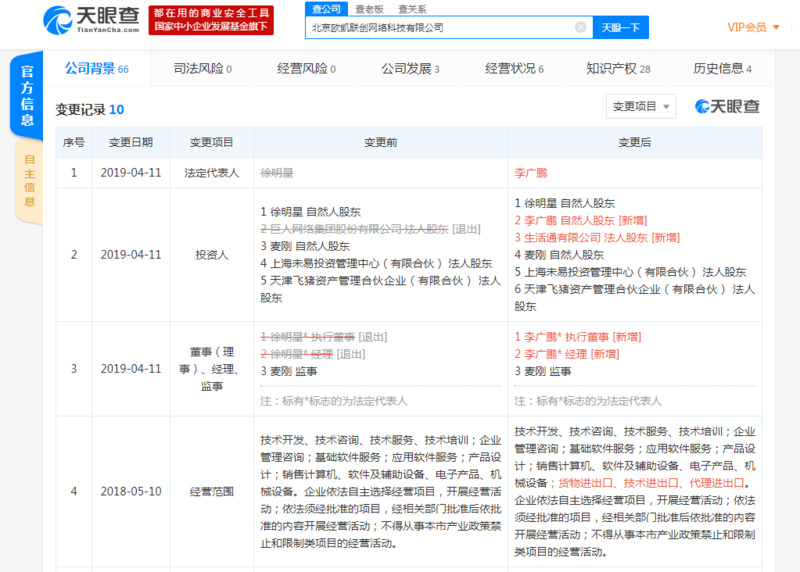Image resolution: width=800 pixels, height=572 pixels.
Task: Click the former legal representative 徐明星 in row 1
Action: (277, 173)
